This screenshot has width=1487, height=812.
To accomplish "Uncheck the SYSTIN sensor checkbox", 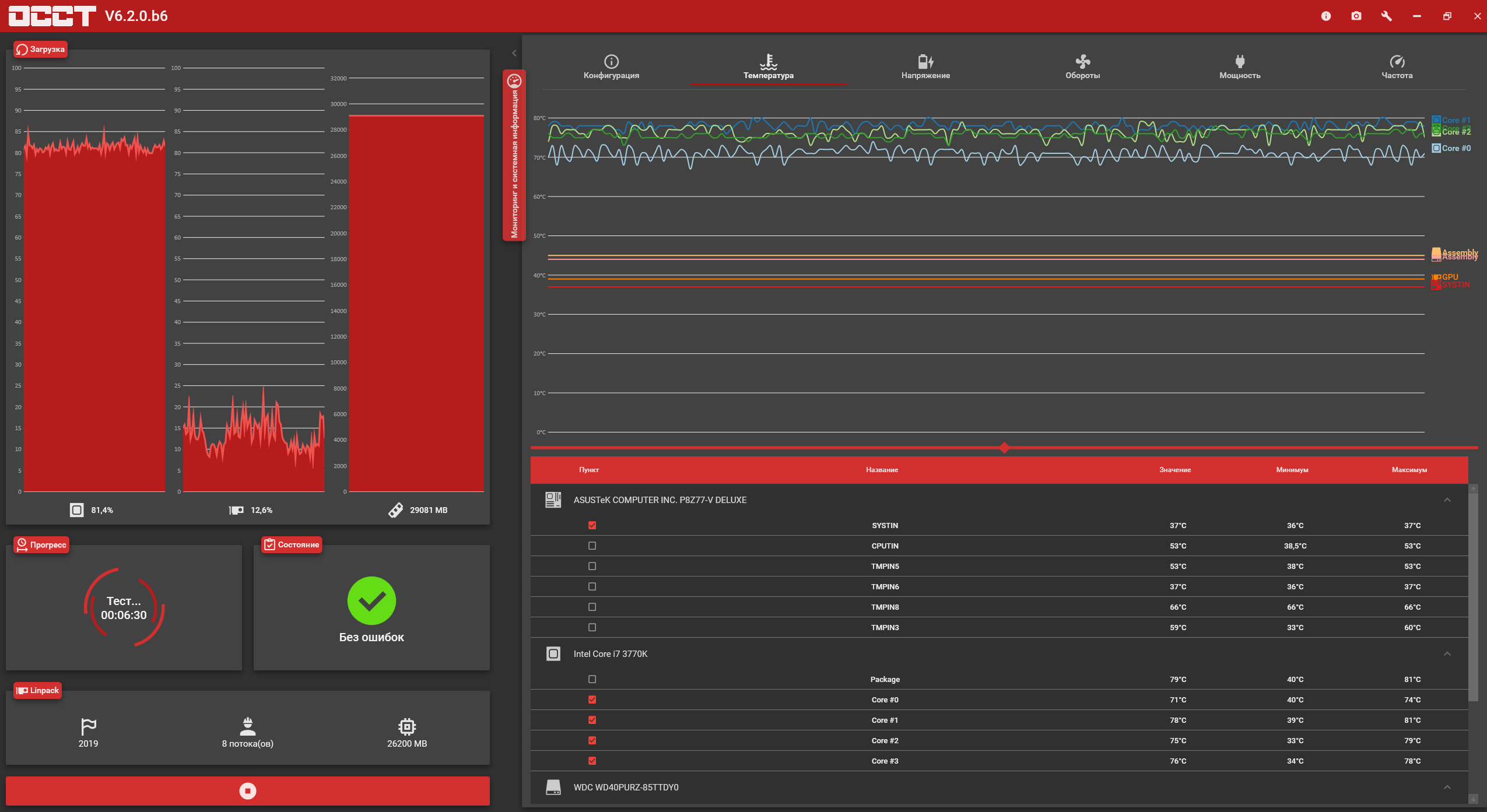I will (592, 525).
